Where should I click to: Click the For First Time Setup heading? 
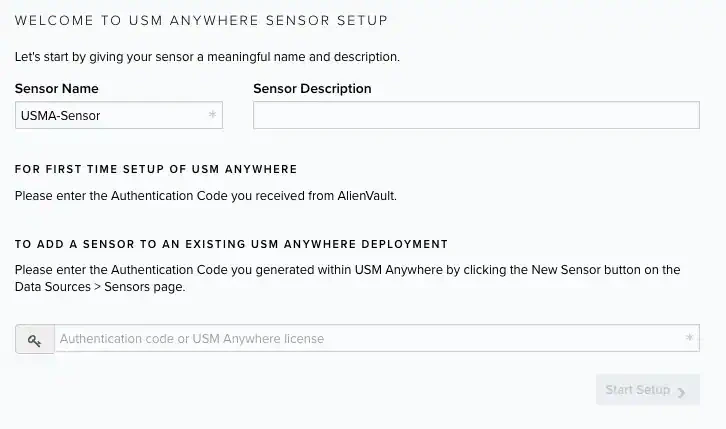[155, 170]
